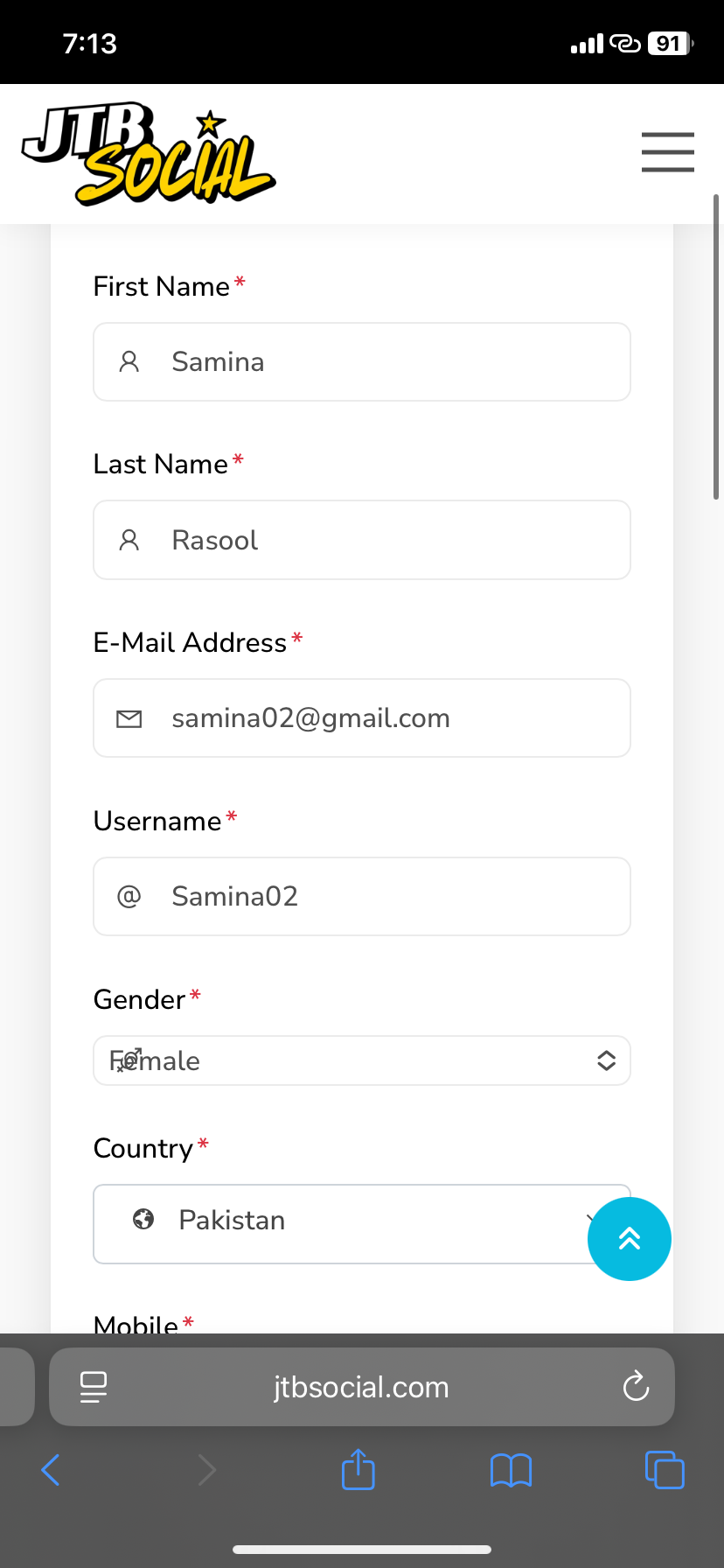Image resolution: width=724 pixels, height=1568 pixels.
Task: Reload the page in Safari
Action: click(x=636, y=1386)
